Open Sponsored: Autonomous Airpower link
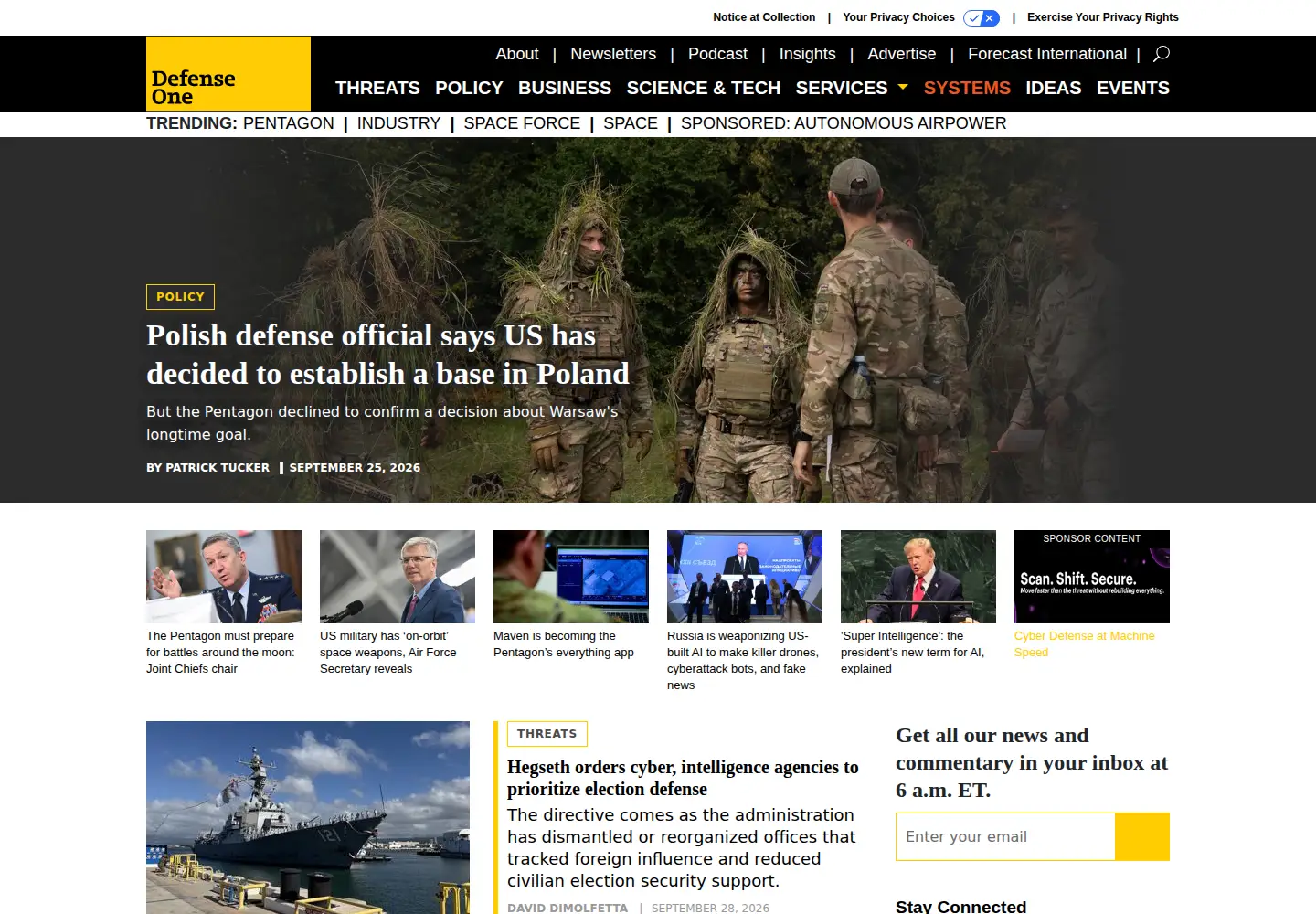The image size is (1316, 914). 844,123
